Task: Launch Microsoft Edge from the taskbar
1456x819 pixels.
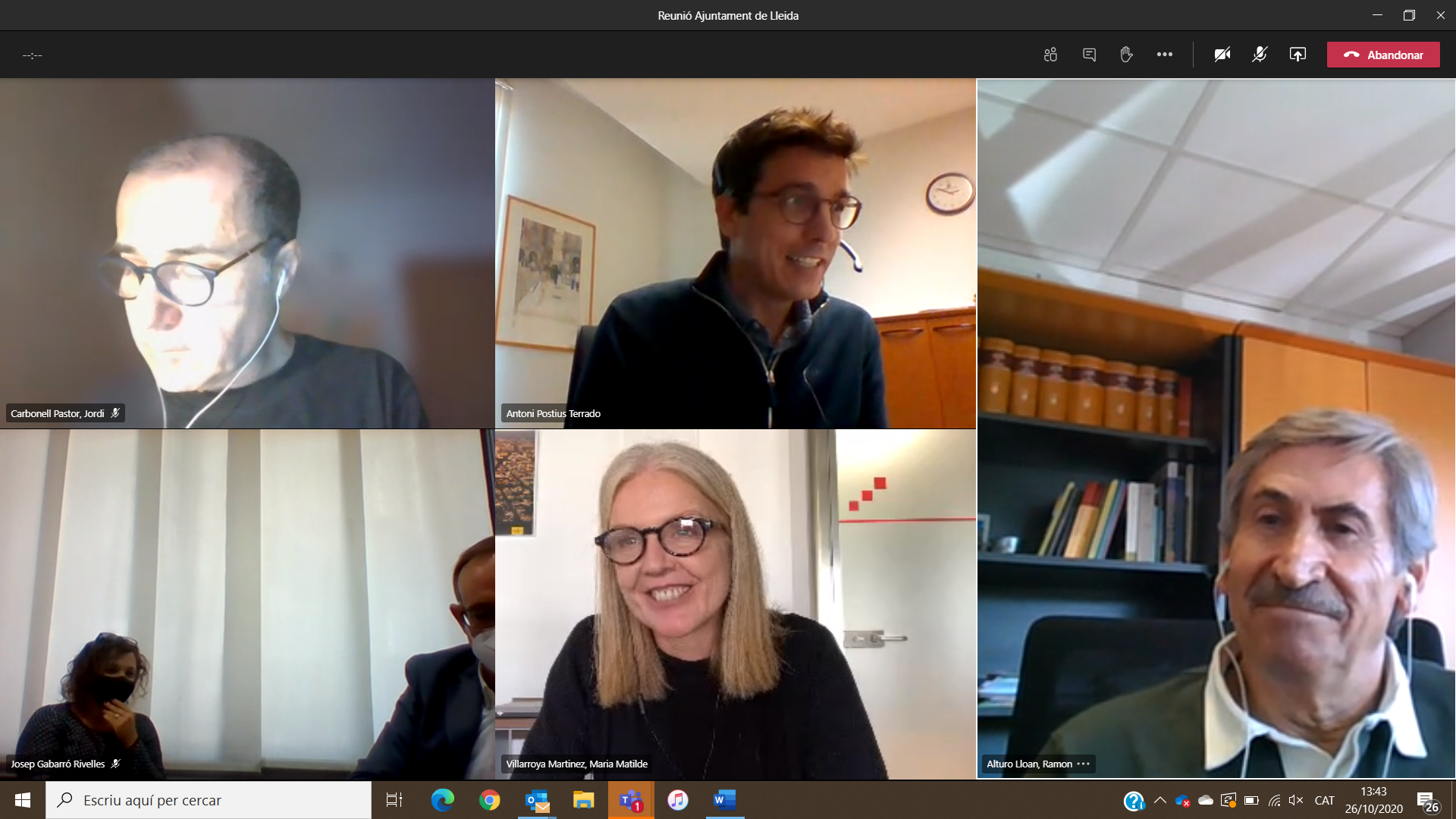Action: coord(443,800)
